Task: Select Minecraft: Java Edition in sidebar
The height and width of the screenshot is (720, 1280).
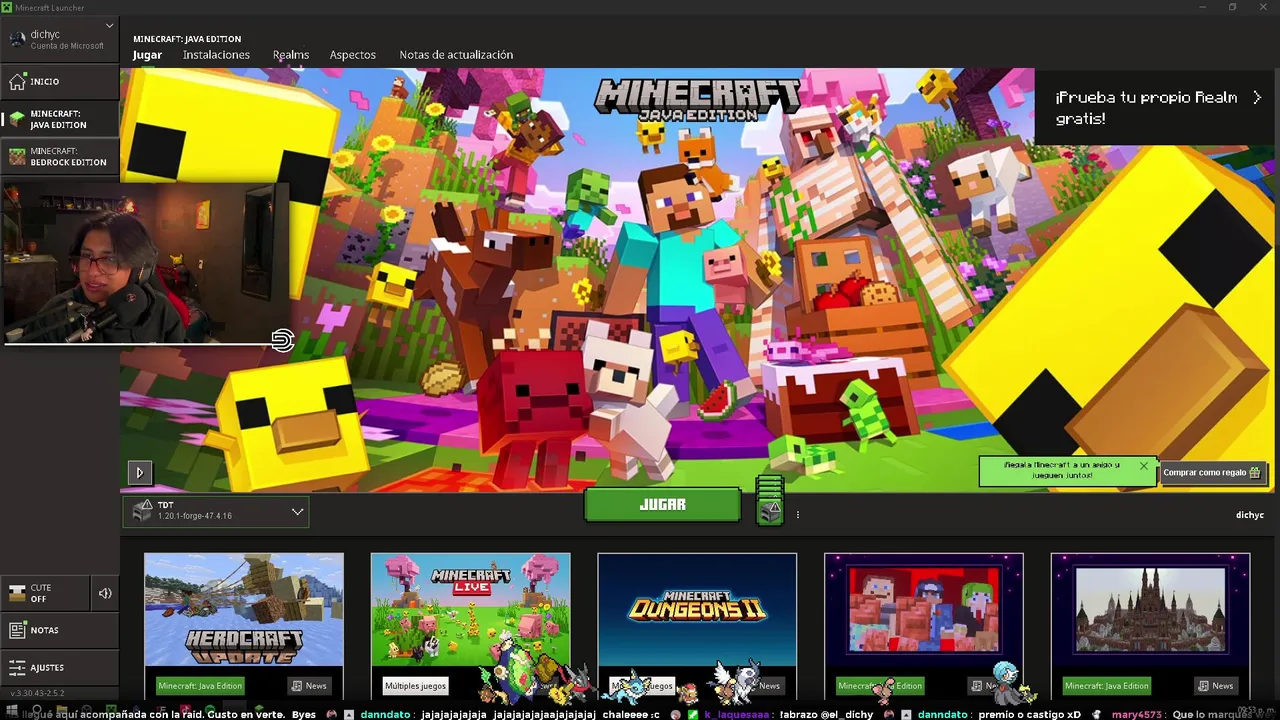Action: click(59, 119)
